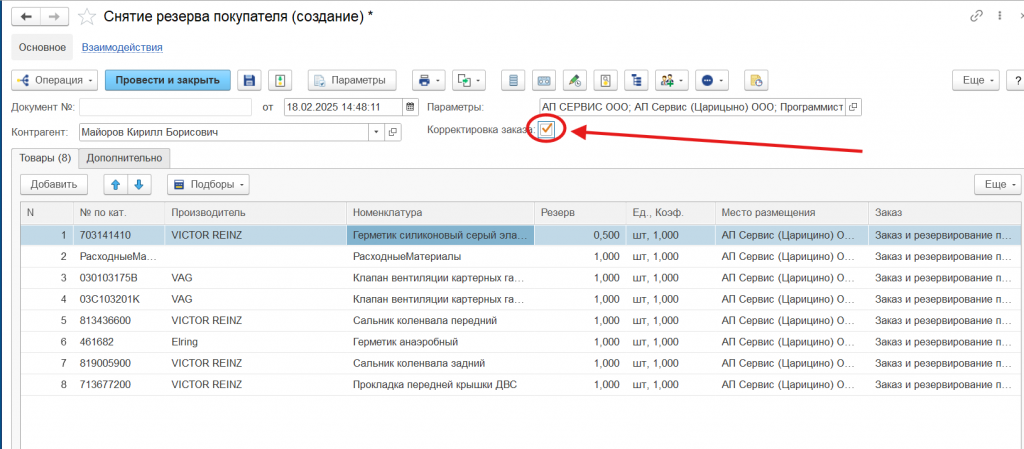The height and width of the screenshot is (449, 1024).
Task: Click the back navigation arrow
Action: (25, 16)
